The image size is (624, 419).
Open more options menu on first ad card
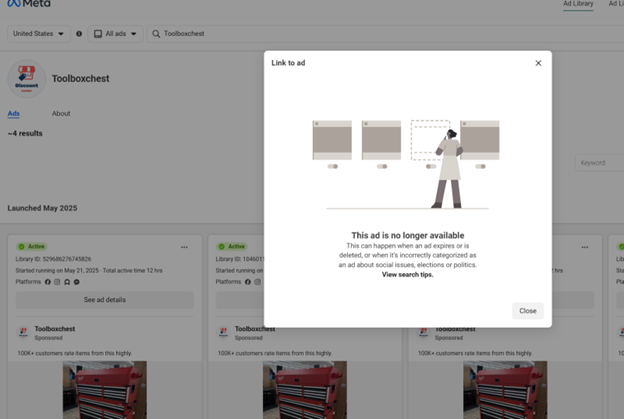pos(184,247)
